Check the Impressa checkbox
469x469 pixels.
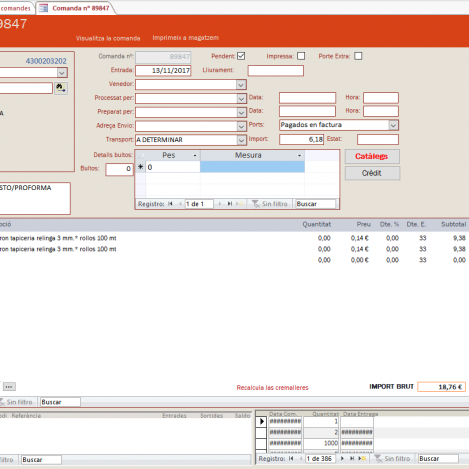[301, 56]
